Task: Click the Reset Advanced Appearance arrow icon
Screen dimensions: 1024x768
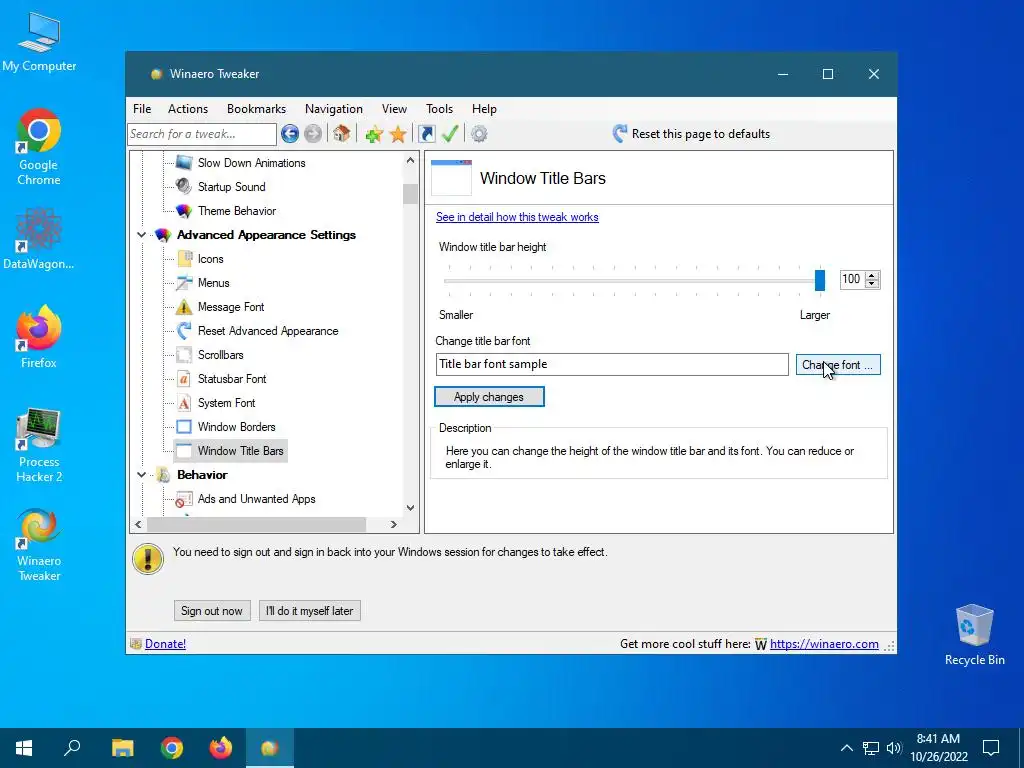Action: (x=184, y=330)
